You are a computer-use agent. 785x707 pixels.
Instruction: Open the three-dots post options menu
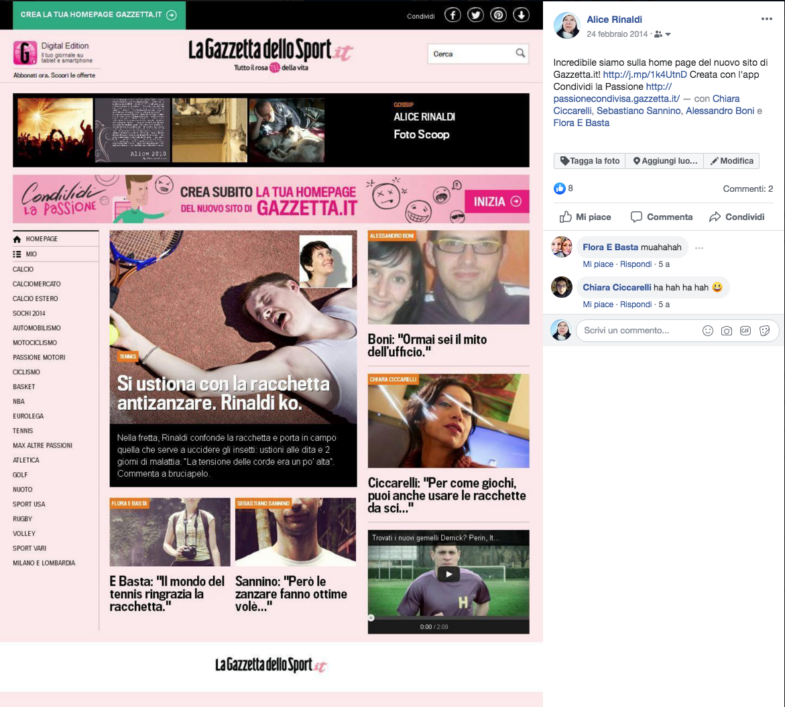766,19
